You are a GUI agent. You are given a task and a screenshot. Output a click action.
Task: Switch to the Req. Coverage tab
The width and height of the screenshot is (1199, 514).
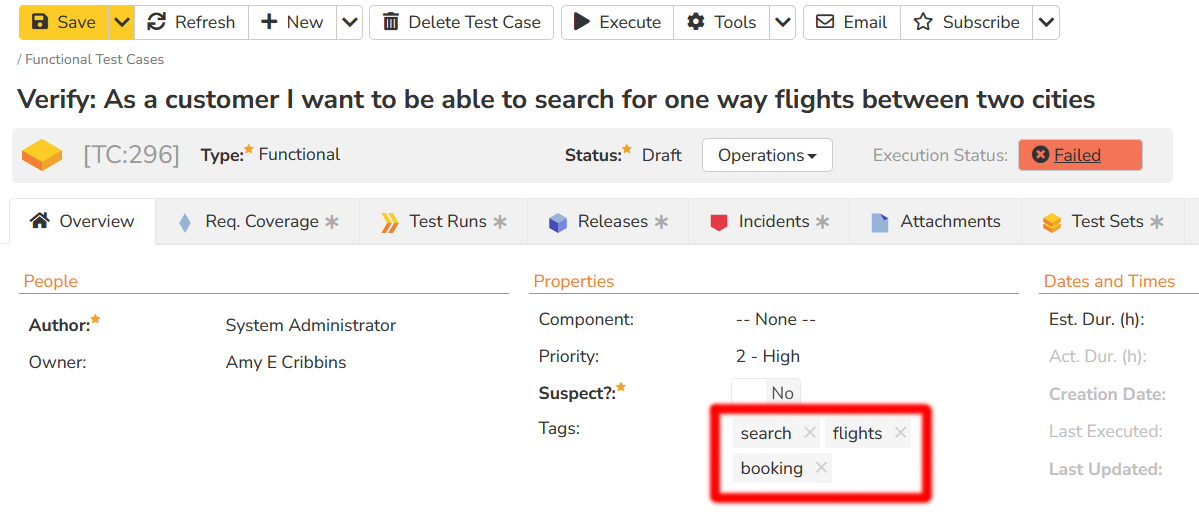258,222
